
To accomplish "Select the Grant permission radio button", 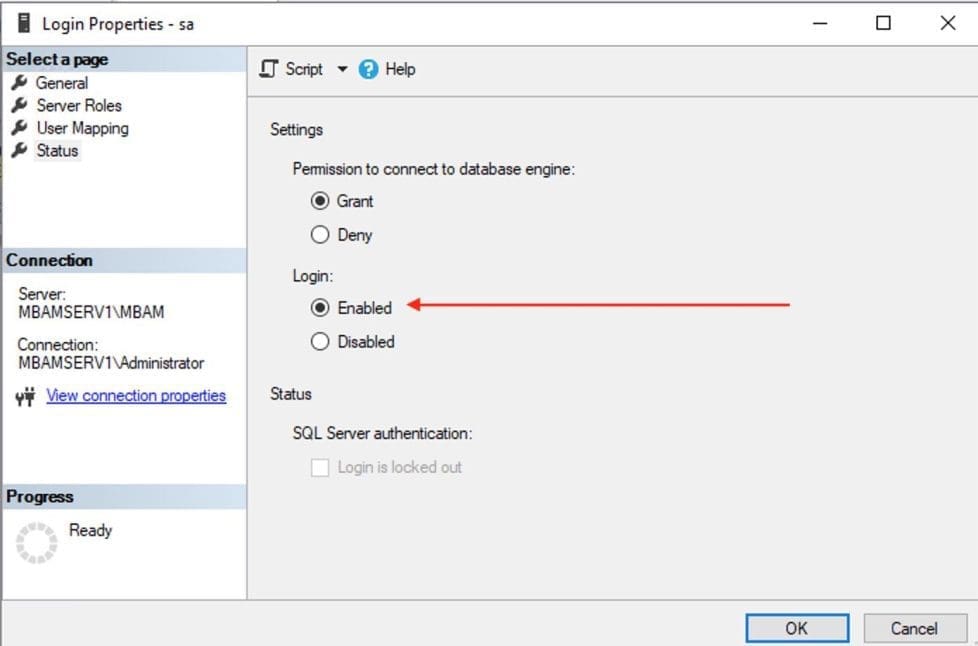I will [320, 201].
